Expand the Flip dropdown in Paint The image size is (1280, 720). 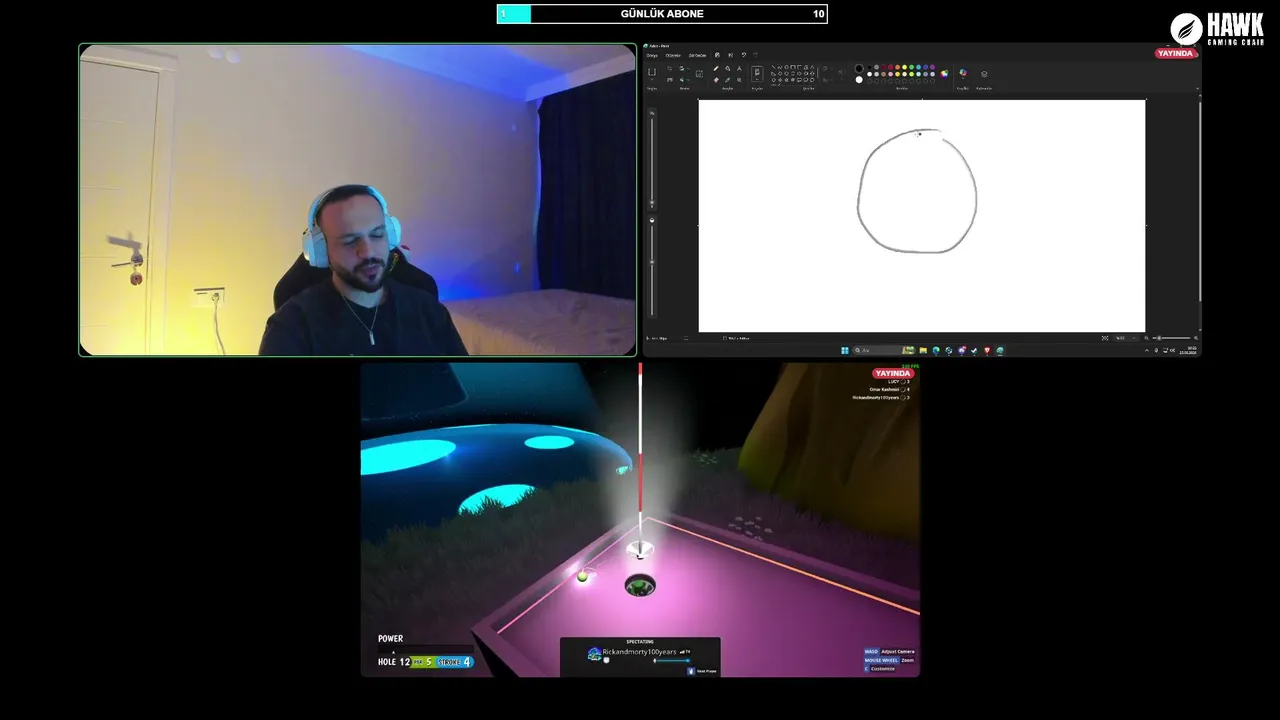point(688,80)
